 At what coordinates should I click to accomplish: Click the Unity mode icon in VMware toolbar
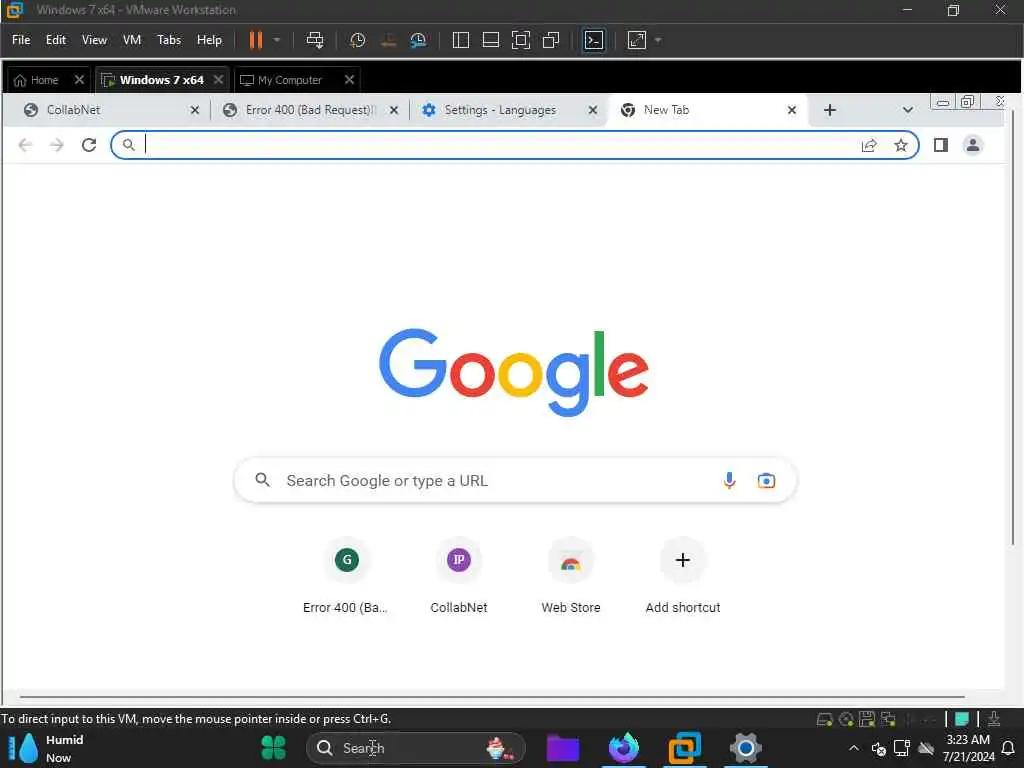pos(551,40)
